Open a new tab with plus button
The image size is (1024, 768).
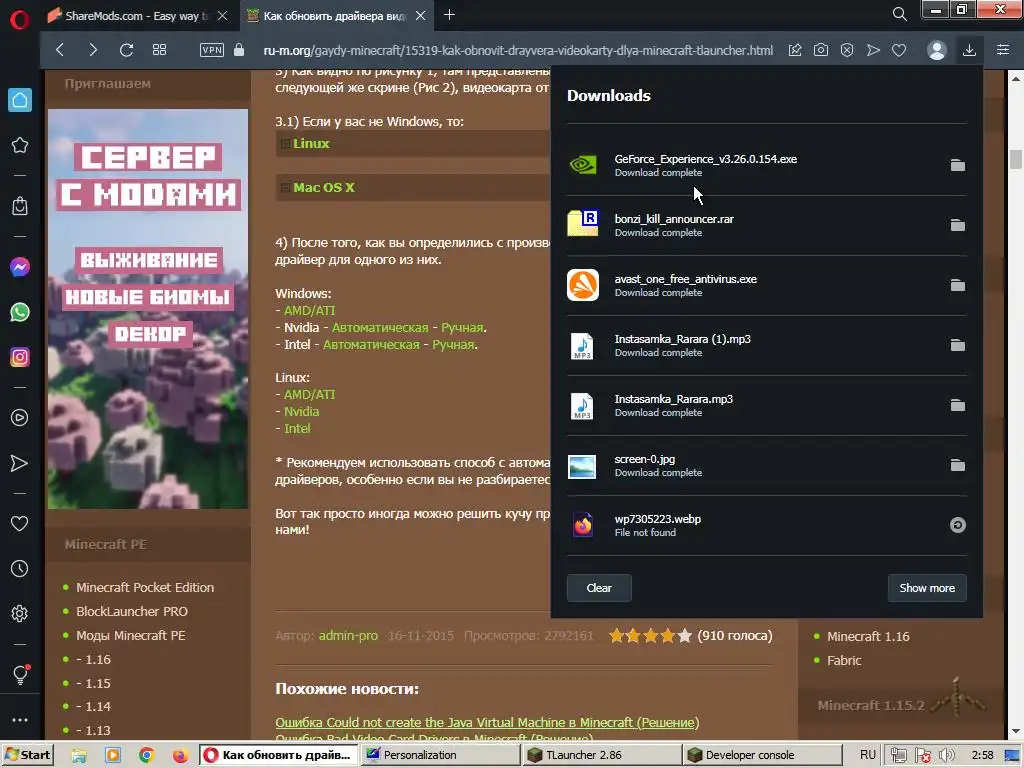coord(449,14)
